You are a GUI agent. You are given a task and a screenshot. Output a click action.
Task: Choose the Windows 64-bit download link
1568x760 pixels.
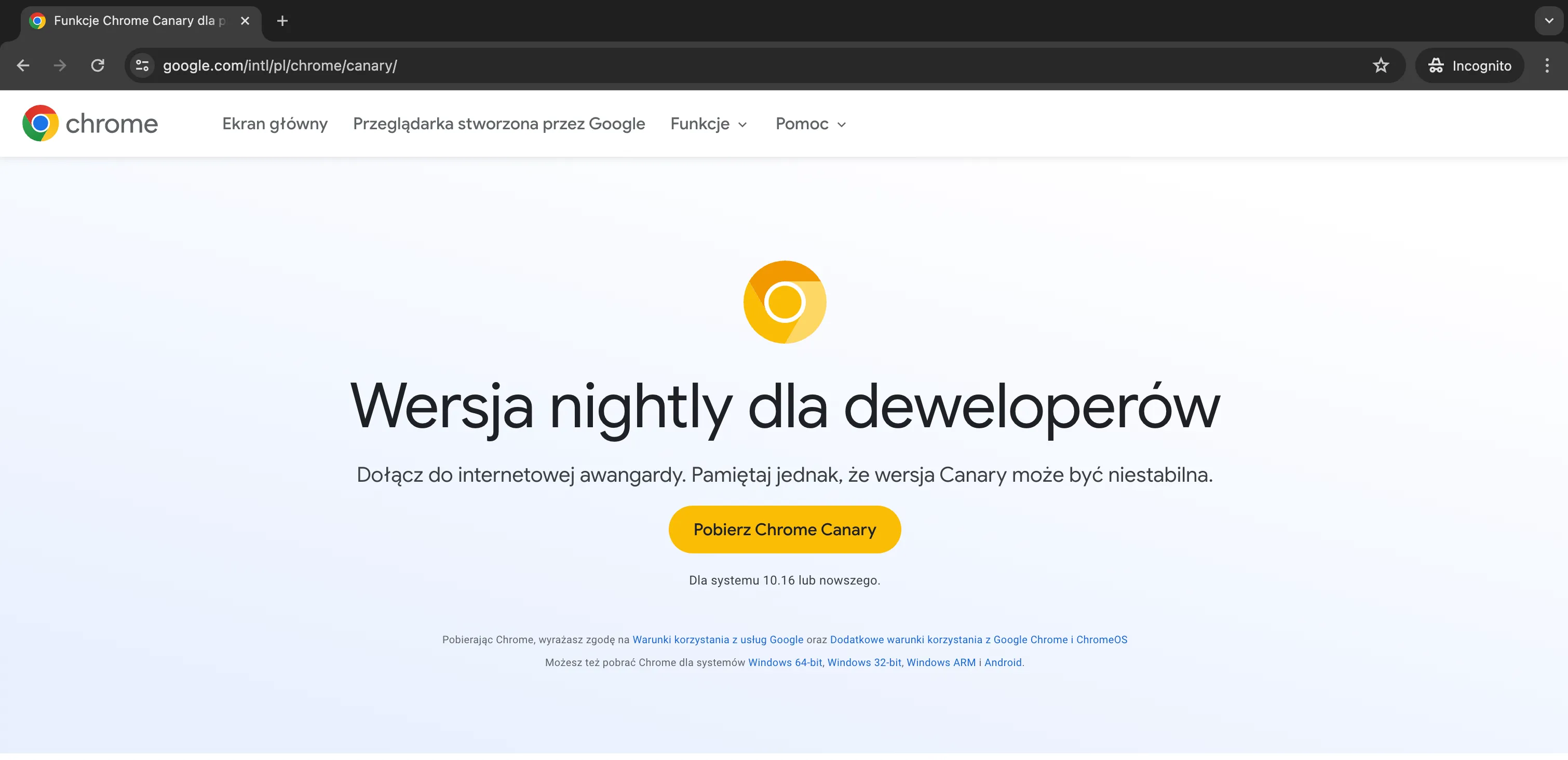(785, 662)
